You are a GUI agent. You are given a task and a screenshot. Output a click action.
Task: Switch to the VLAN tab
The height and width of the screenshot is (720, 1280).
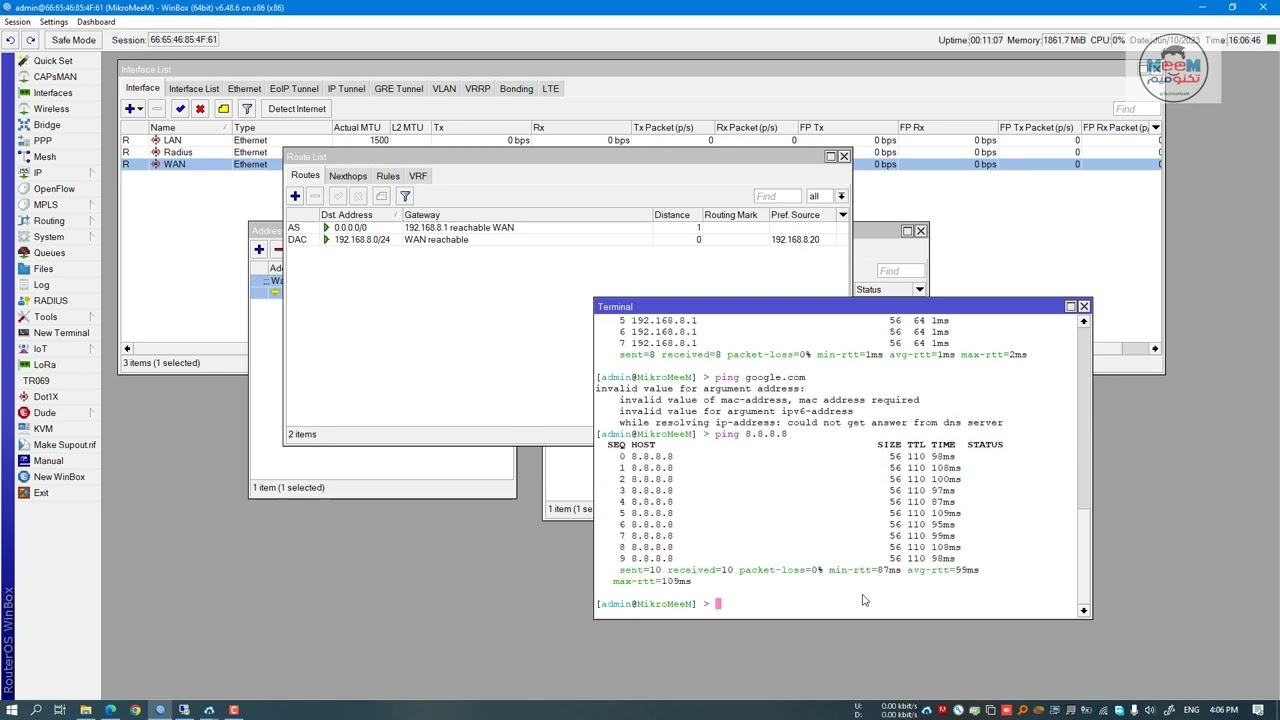[x=444, y=89]
